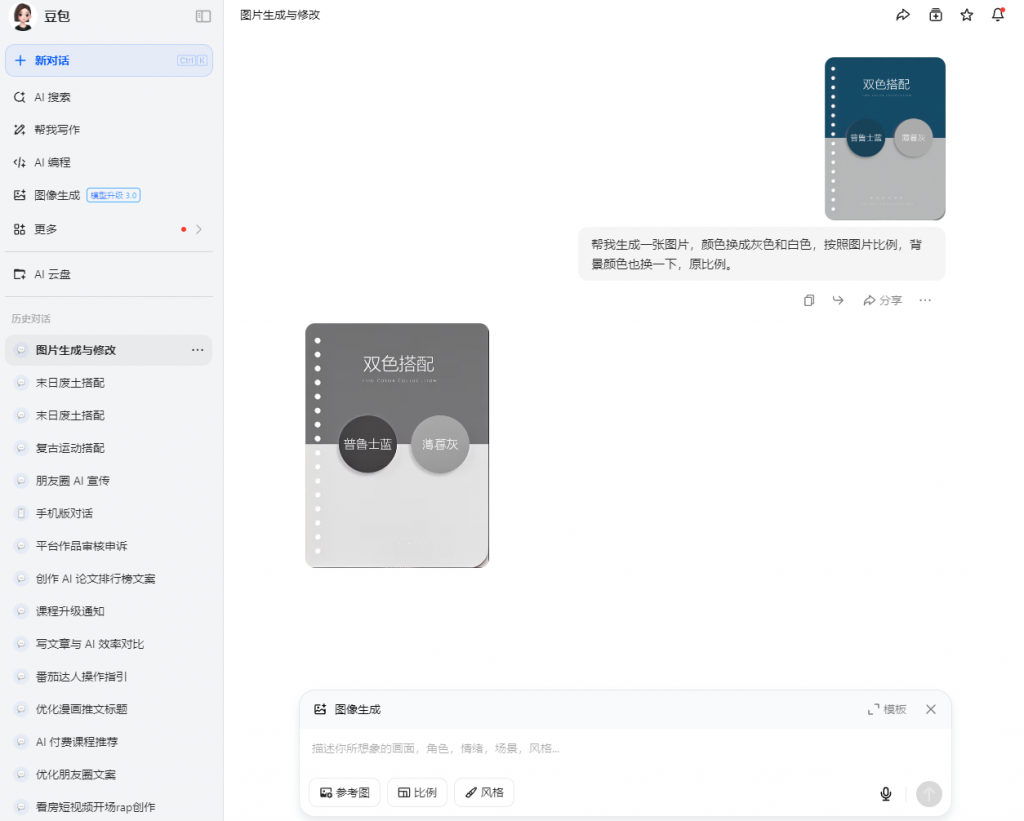Screen dimensions: 1024x821
Task: Click the 图像生成 icon in input panel
Action: coord(320,709)
